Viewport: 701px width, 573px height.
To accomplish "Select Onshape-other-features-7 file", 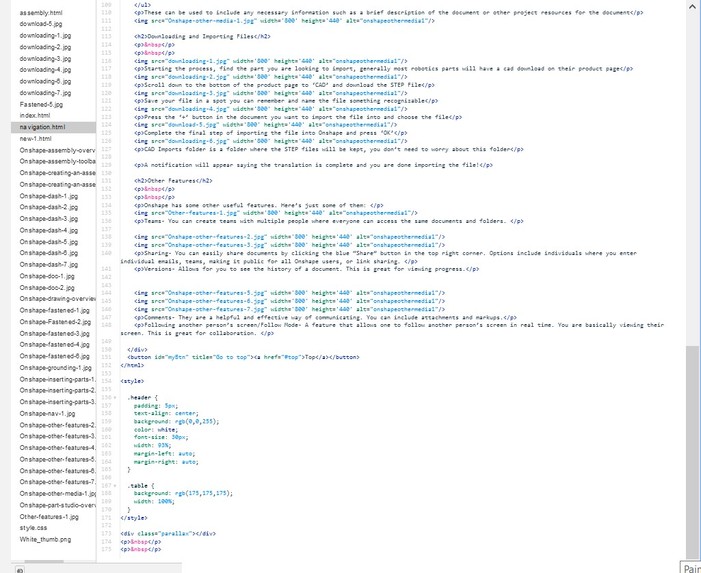I will [57, 482].
